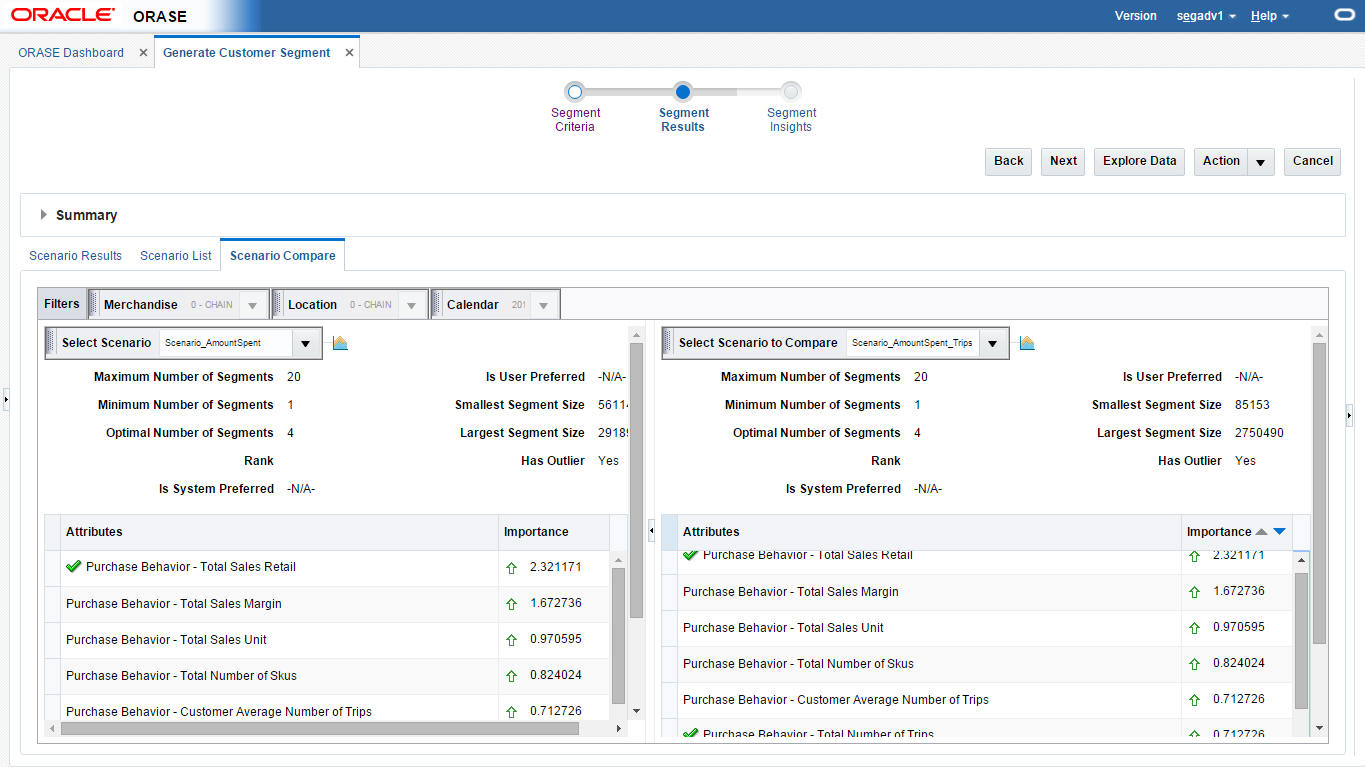Image resolution: width=1365 pixels, height=767 pixels.
Task: Click the Attributes column header in left table
Action: pyautogui.click(x=279, y=532)
